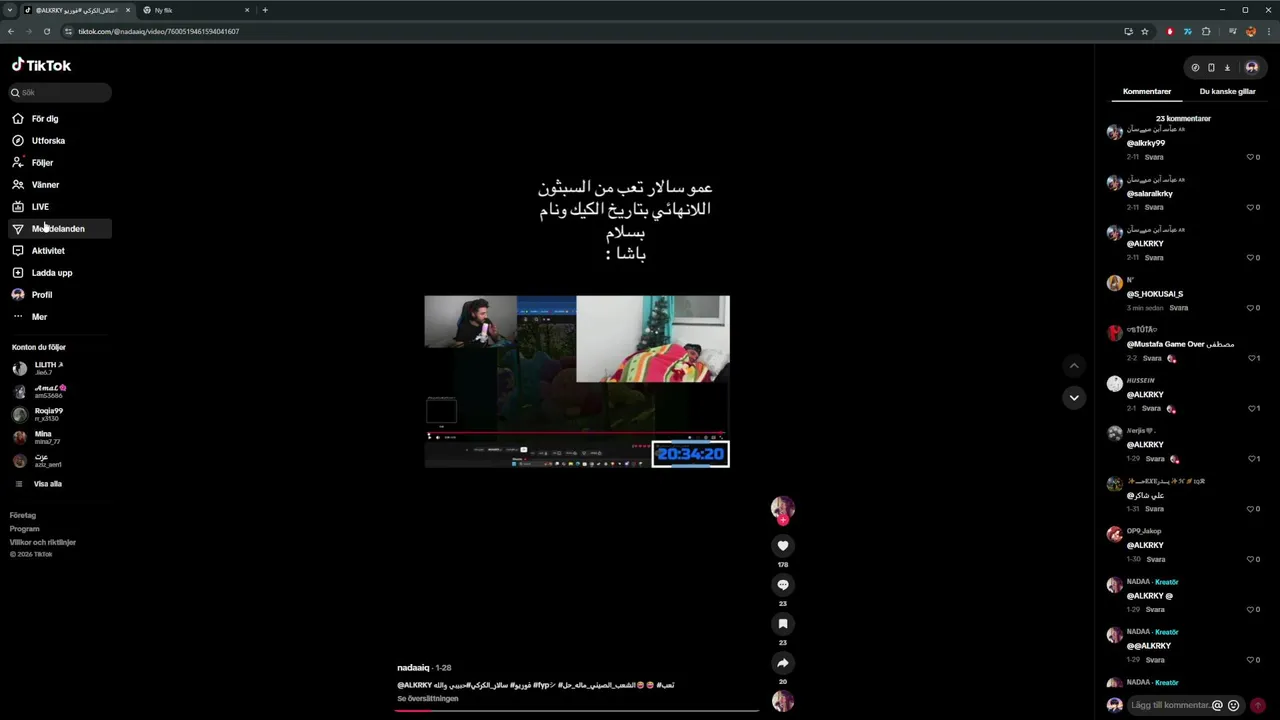This screenshot has width=1280, height=720.
Task: Open followed account Roqia99
Action: (48, 414)
